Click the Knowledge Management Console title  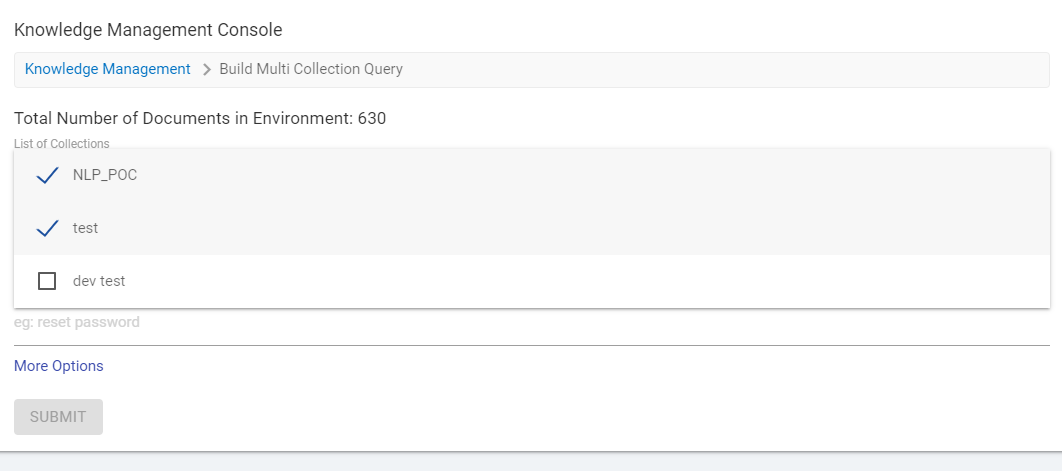click(148, 30)
